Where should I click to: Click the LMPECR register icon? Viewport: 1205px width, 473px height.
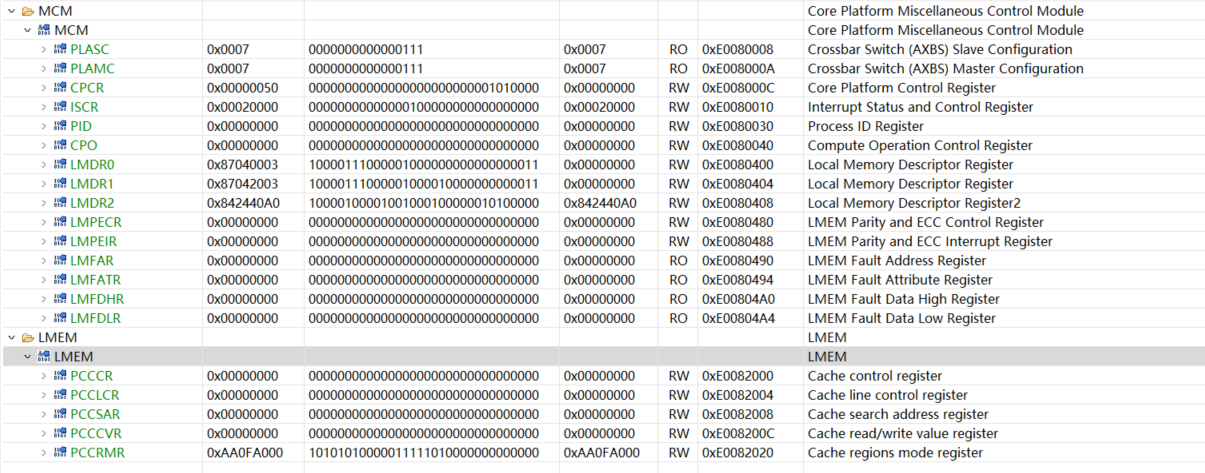pos(60,222)
